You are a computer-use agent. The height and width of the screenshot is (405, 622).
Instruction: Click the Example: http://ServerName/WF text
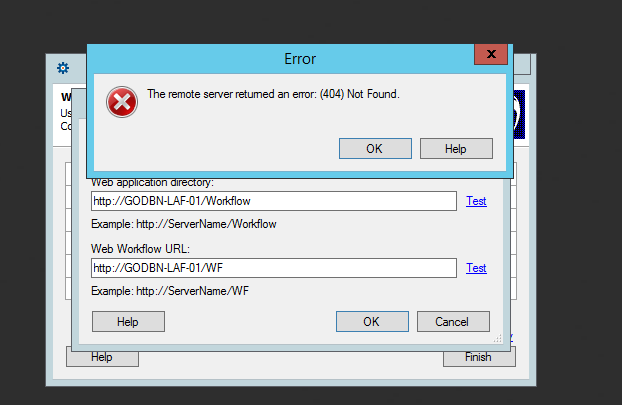coord(170,291)
